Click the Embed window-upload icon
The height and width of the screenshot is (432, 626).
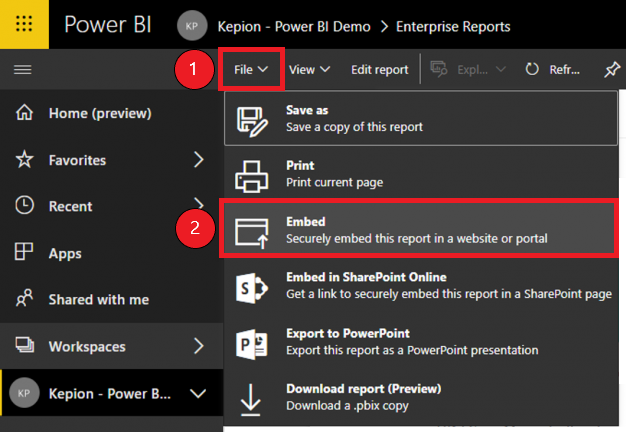click(x=252, y=232)
